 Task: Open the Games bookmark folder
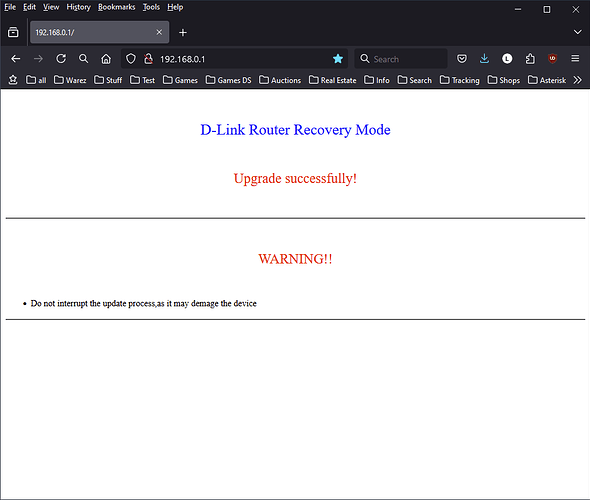click(180, 80)
